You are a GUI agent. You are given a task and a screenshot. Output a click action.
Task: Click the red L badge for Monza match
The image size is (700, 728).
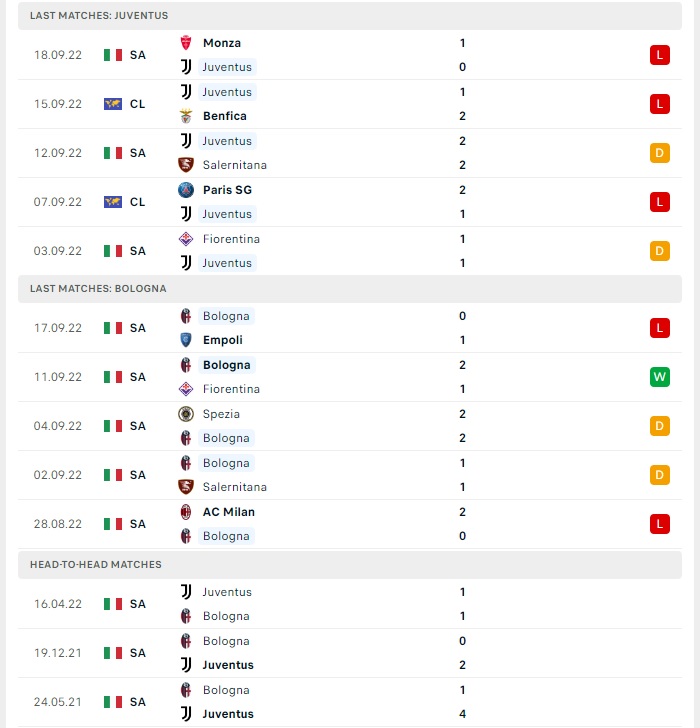pyautogui.click(x=660, y=55)
